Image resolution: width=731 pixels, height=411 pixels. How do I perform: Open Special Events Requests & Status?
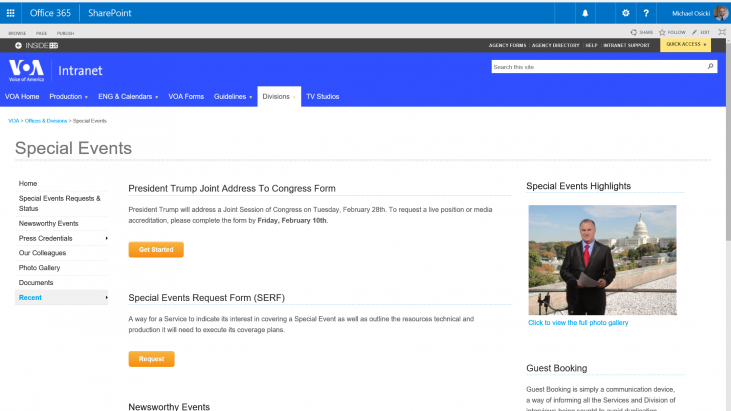(x=60, y=204)
